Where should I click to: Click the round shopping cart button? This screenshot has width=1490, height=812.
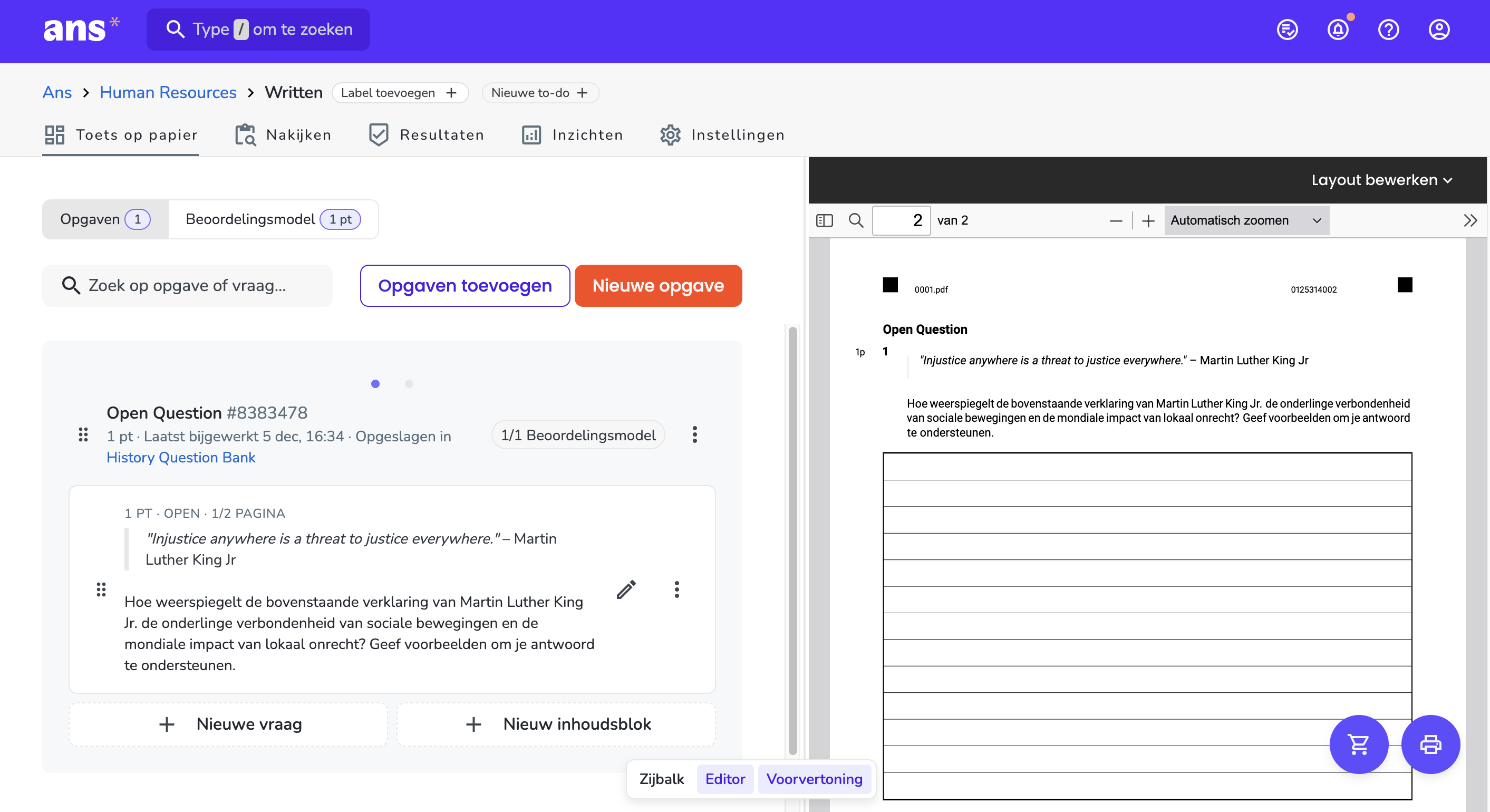(1358, 744)
